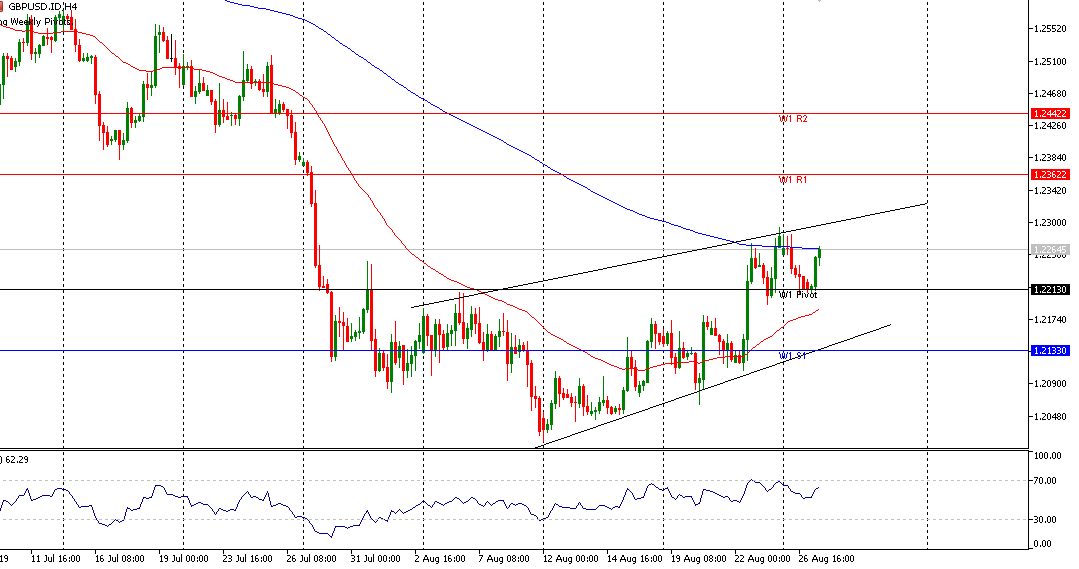Click the 7 Aug 08:00 time label
This screenshot has height=569, width=1079.
tap(504, 559)
